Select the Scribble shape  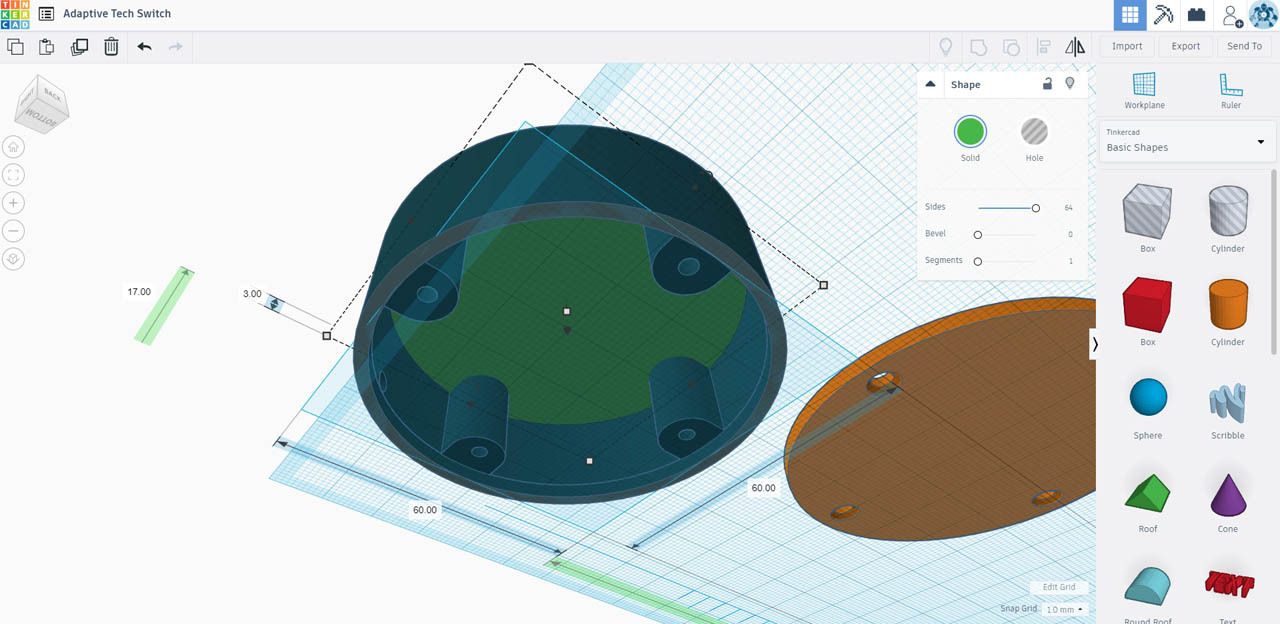(1227, 402)
